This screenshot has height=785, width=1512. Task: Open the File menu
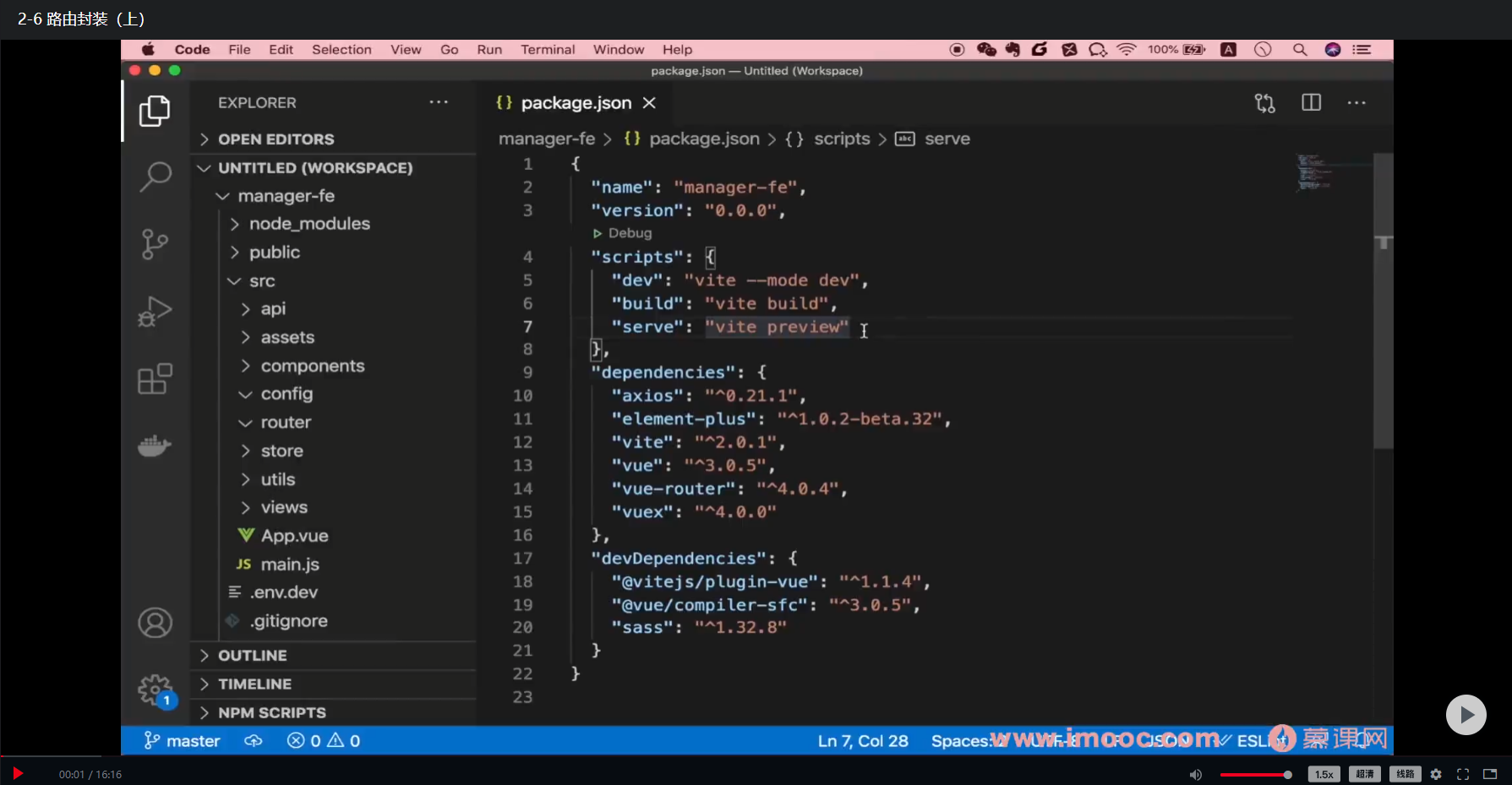coord(239,50)
